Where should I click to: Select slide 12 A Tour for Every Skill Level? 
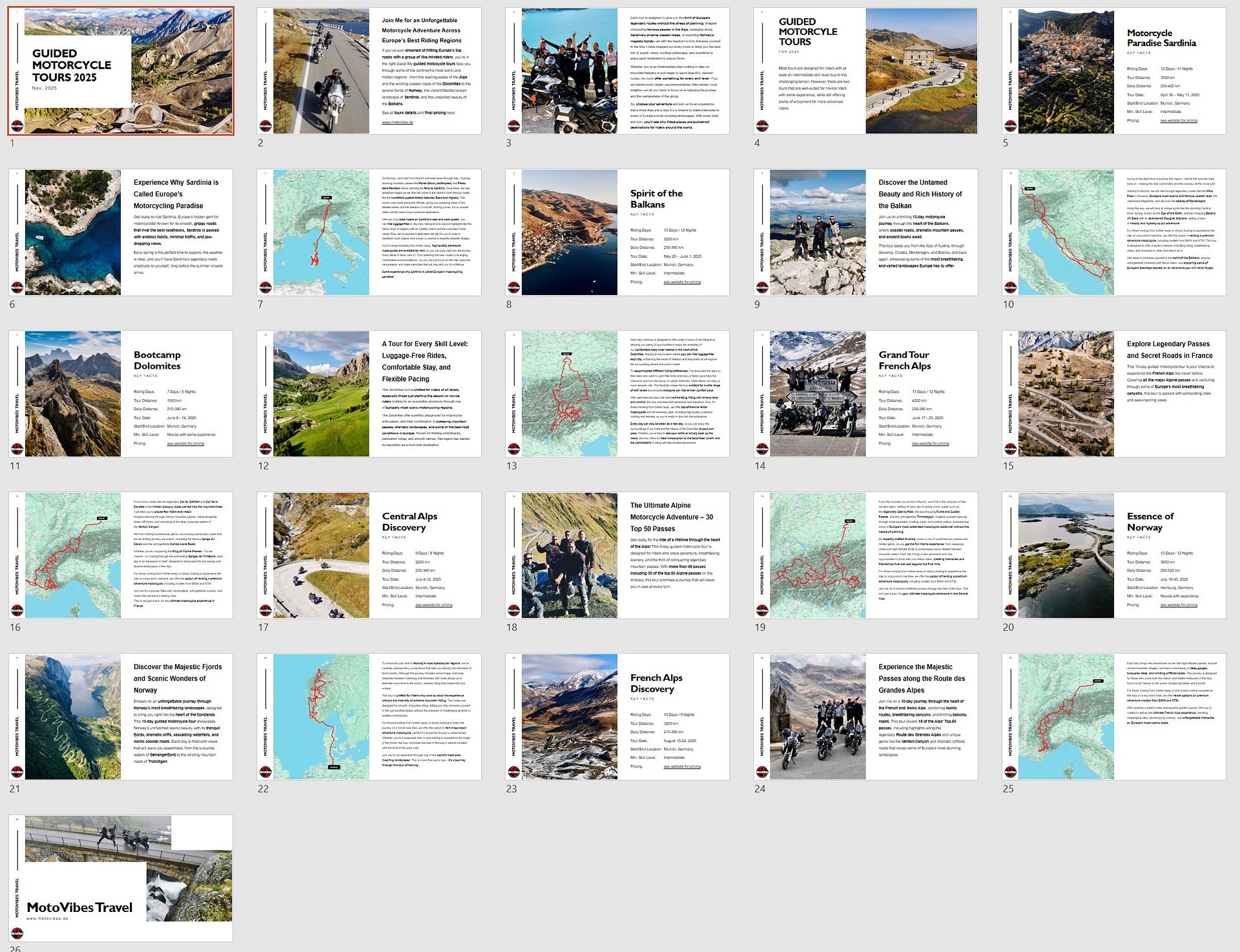369,394
